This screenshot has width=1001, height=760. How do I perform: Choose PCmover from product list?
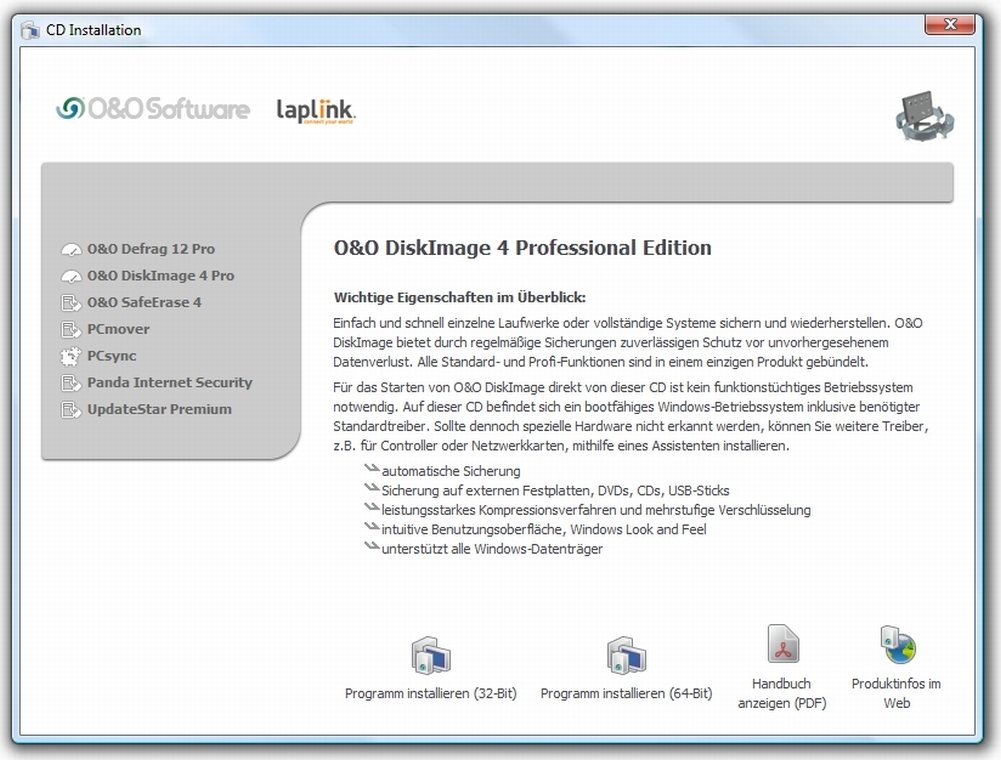coord(118,330)
